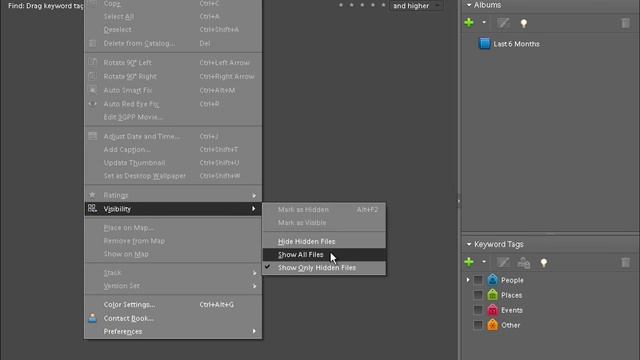Screen dimensions: 640x360
Task: Click the edit pencil icon in Albums panel
Action: [503, 23]
